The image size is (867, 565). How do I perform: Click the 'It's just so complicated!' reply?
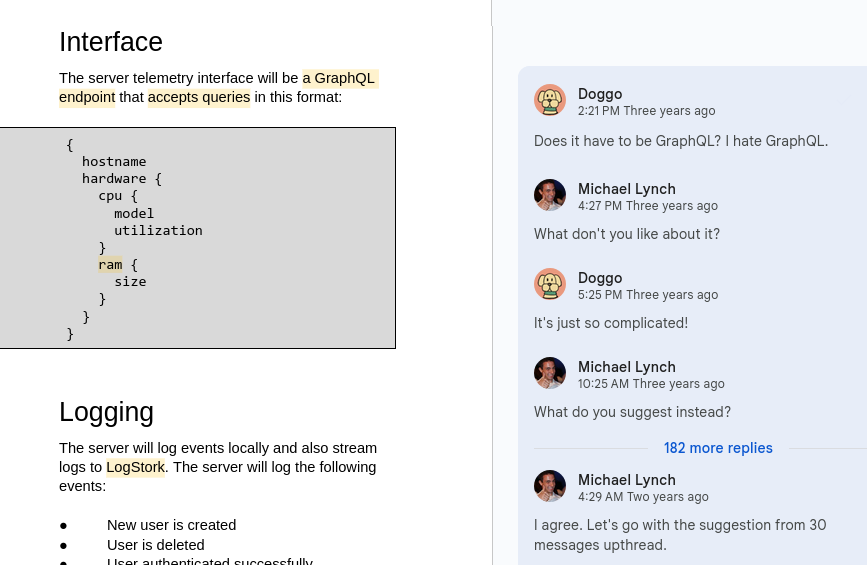coord(610,323)
